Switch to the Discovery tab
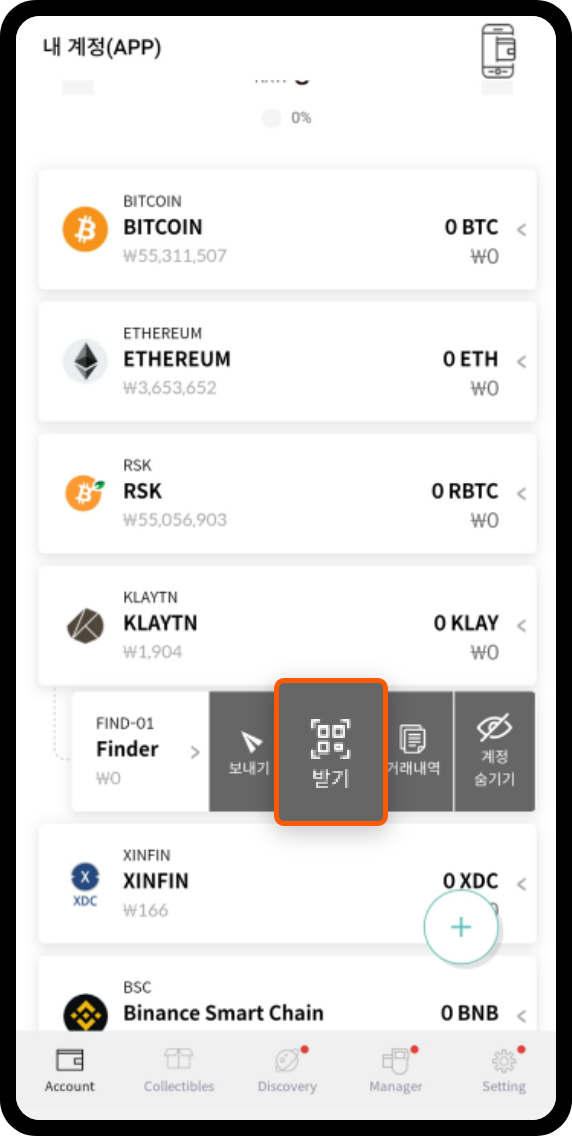Screen dimensions: 572x1136 click(287, 1071)
